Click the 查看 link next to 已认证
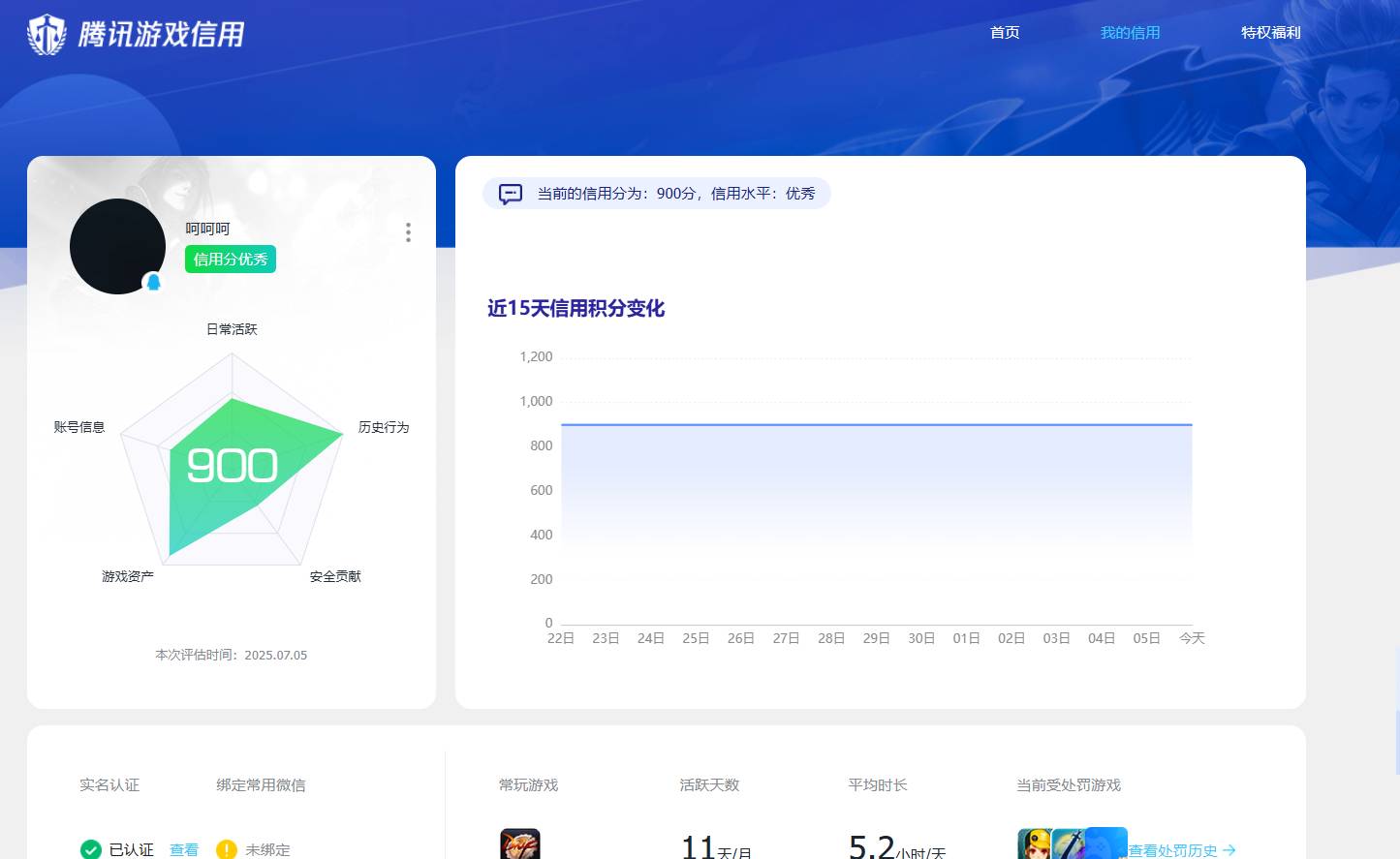The image size is (1400, 859). point(184,849)
